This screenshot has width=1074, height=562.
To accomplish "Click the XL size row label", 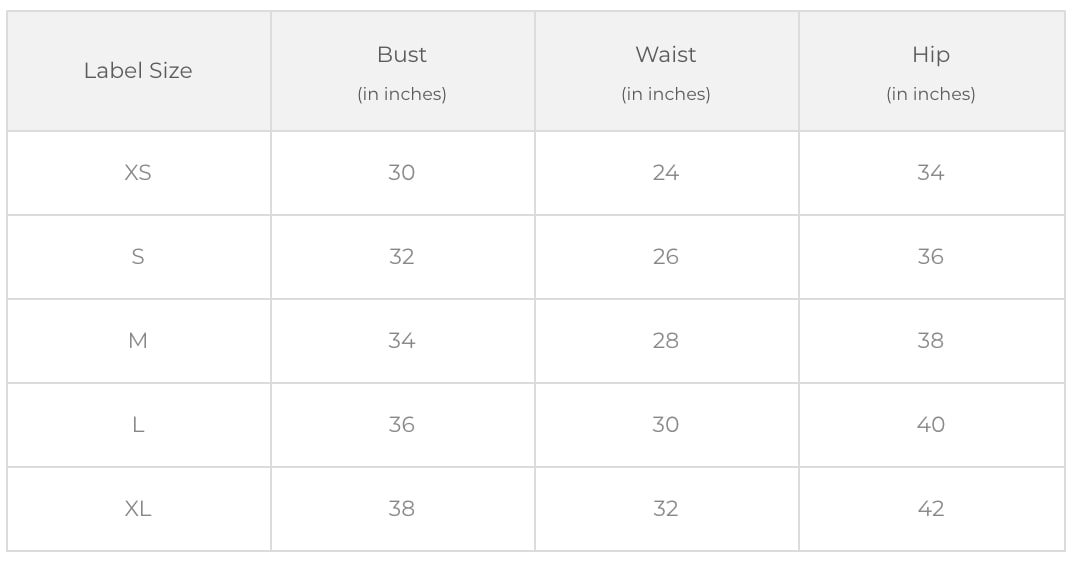I will (138, 509).
